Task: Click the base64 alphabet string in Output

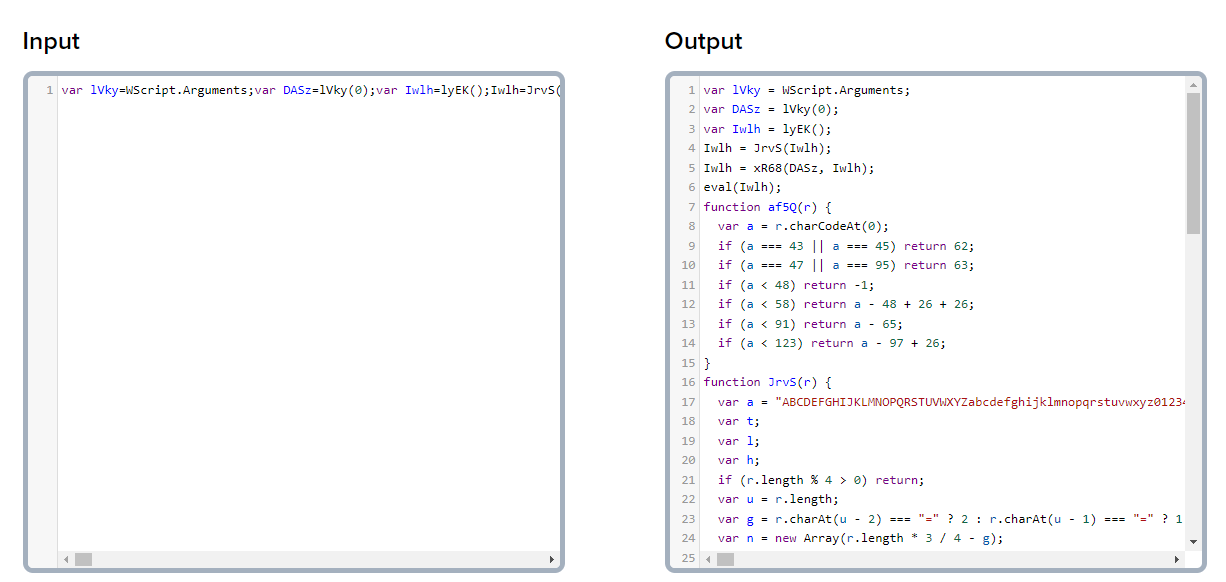Action: (980, 402)
